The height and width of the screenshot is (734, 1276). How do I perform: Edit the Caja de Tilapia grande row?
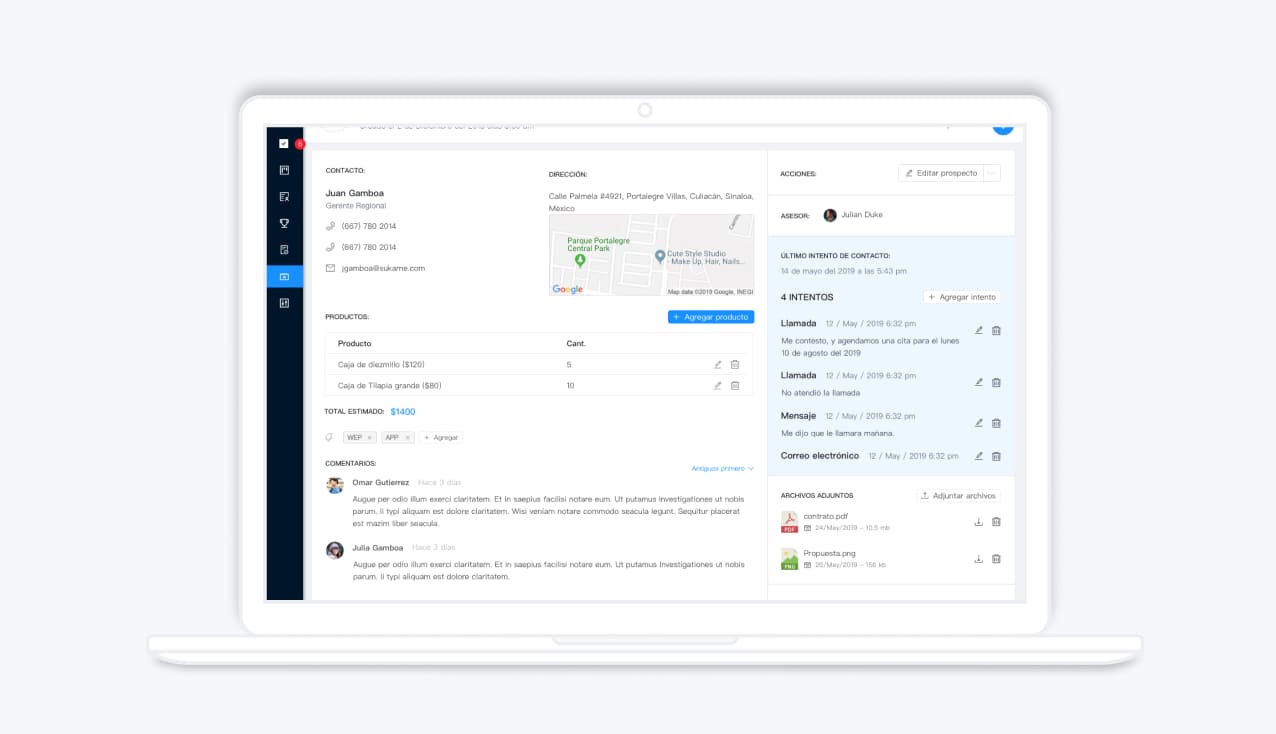718,386
